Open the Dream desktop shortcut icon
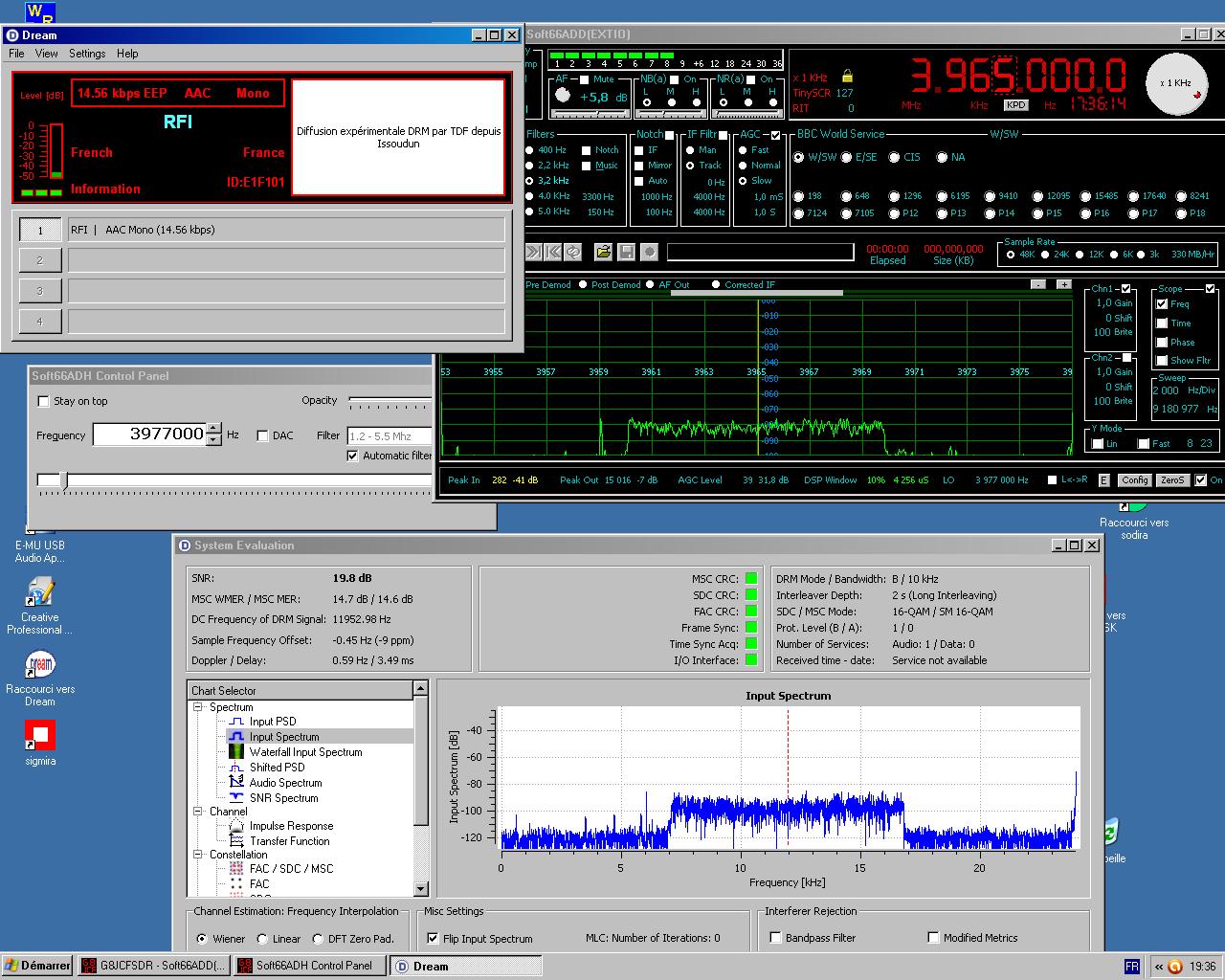Screen dimensions: 1225x980 tap(40, 679)
